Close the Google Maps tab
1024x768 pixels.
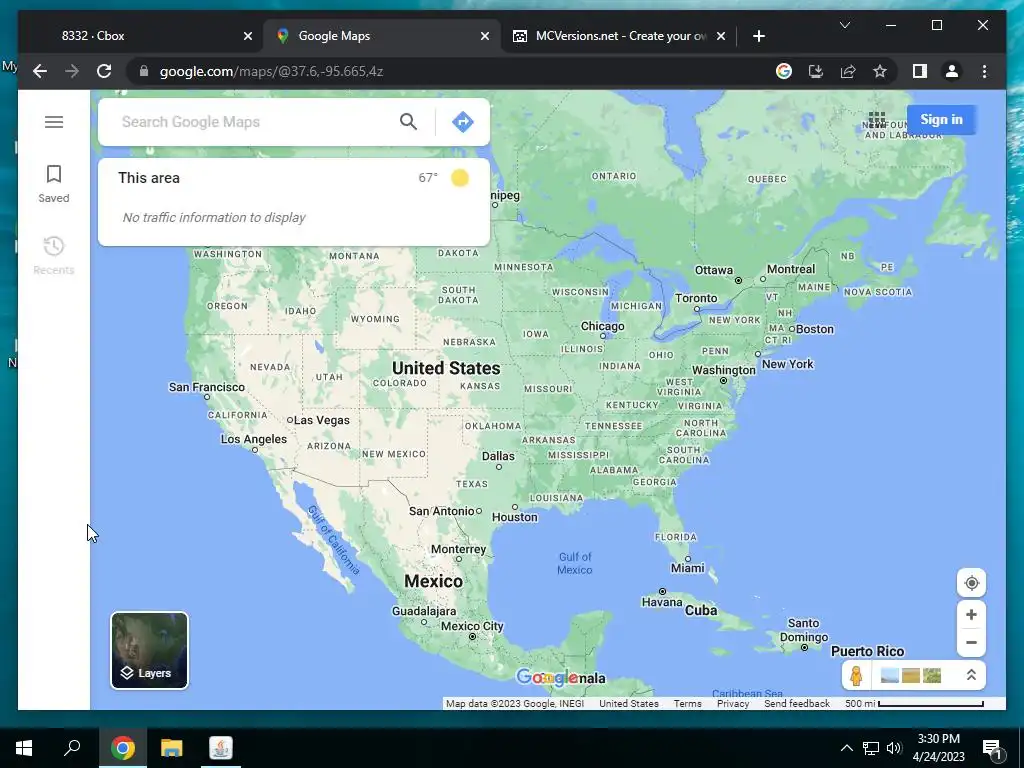coord(485,36)
